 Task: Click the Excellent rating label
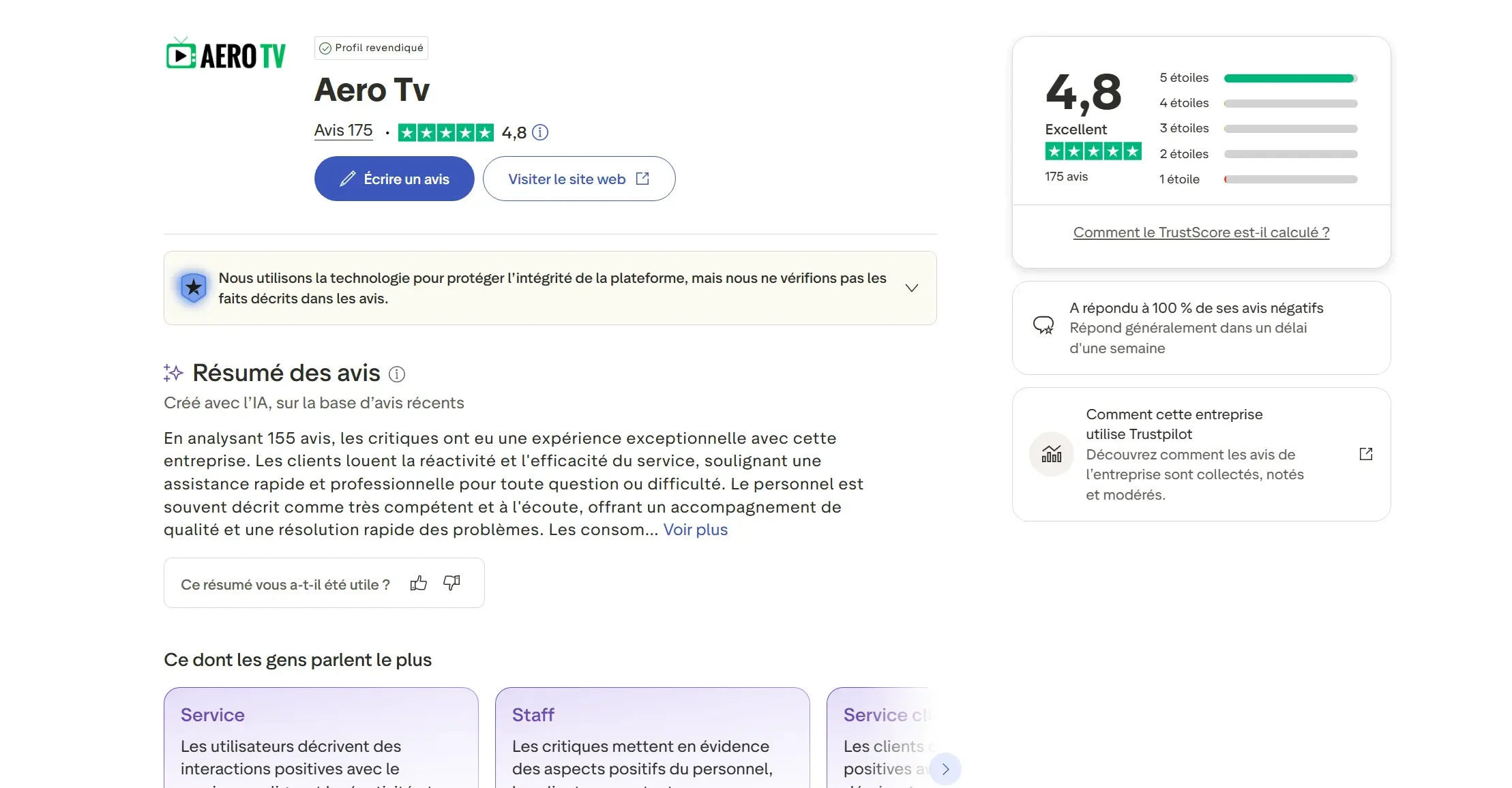coord(1076,130)
